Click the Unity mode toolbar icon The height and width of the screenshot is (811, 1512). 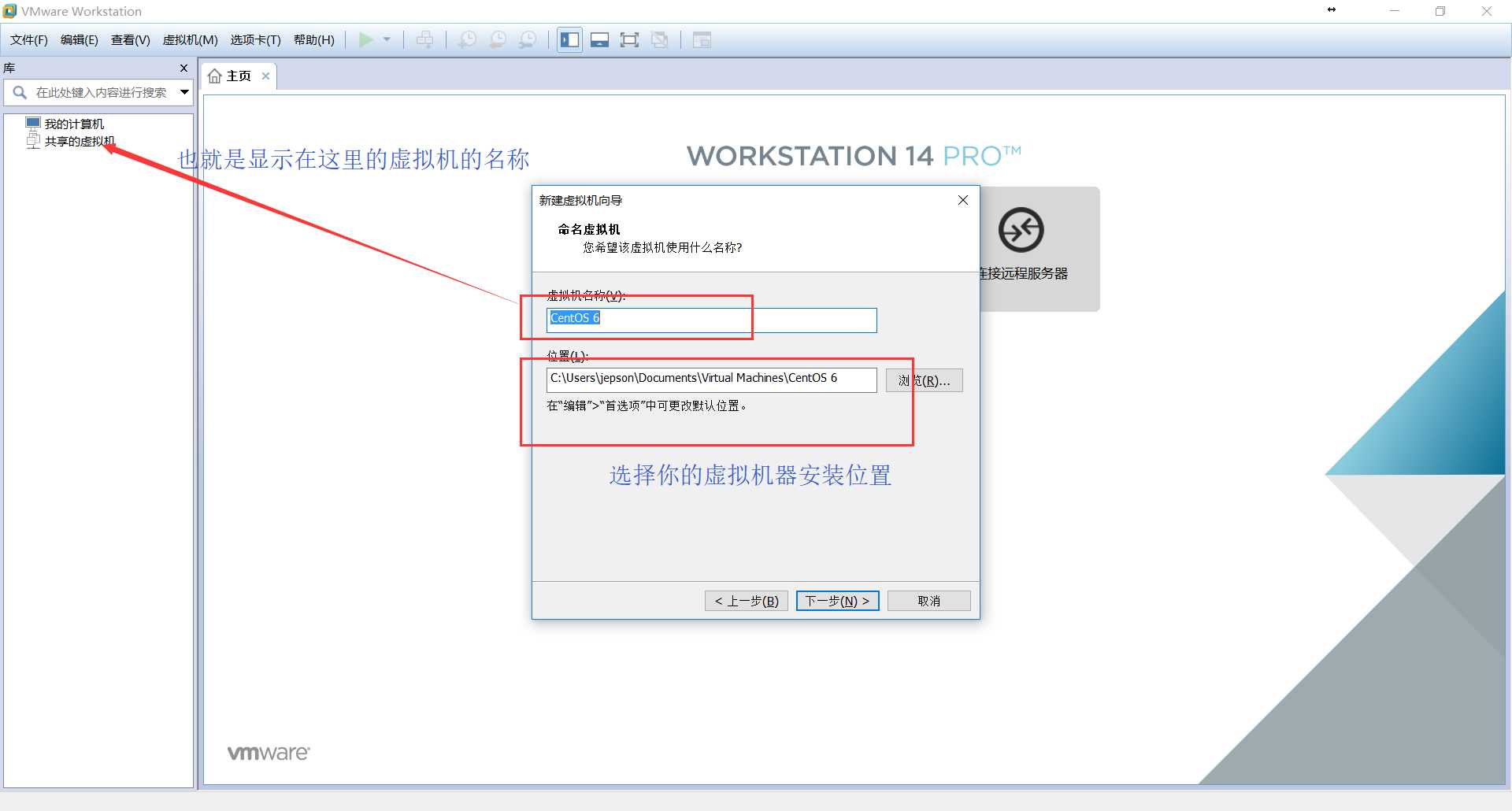660,39
